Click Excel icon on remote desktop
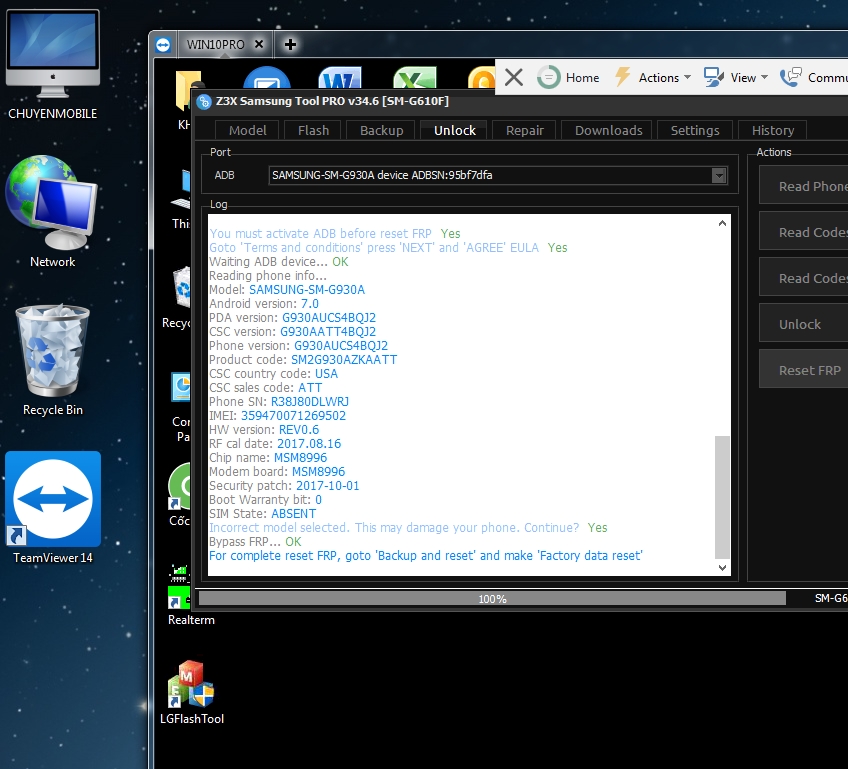 click(x=415, y=77)
